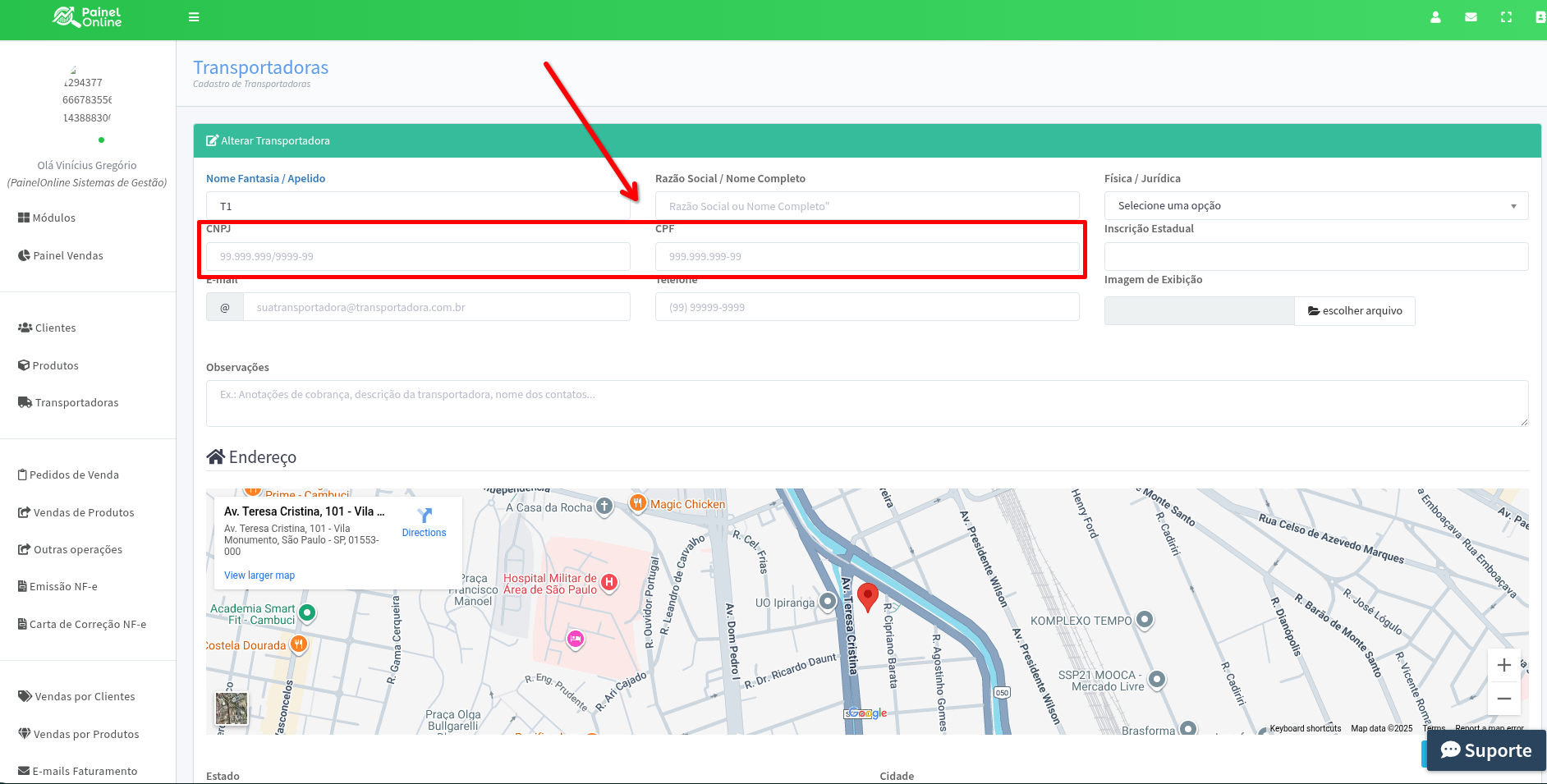Viewport: 1547px width, 784px height.
Task: Click into the Observações text area
Action: coord(866,403)
